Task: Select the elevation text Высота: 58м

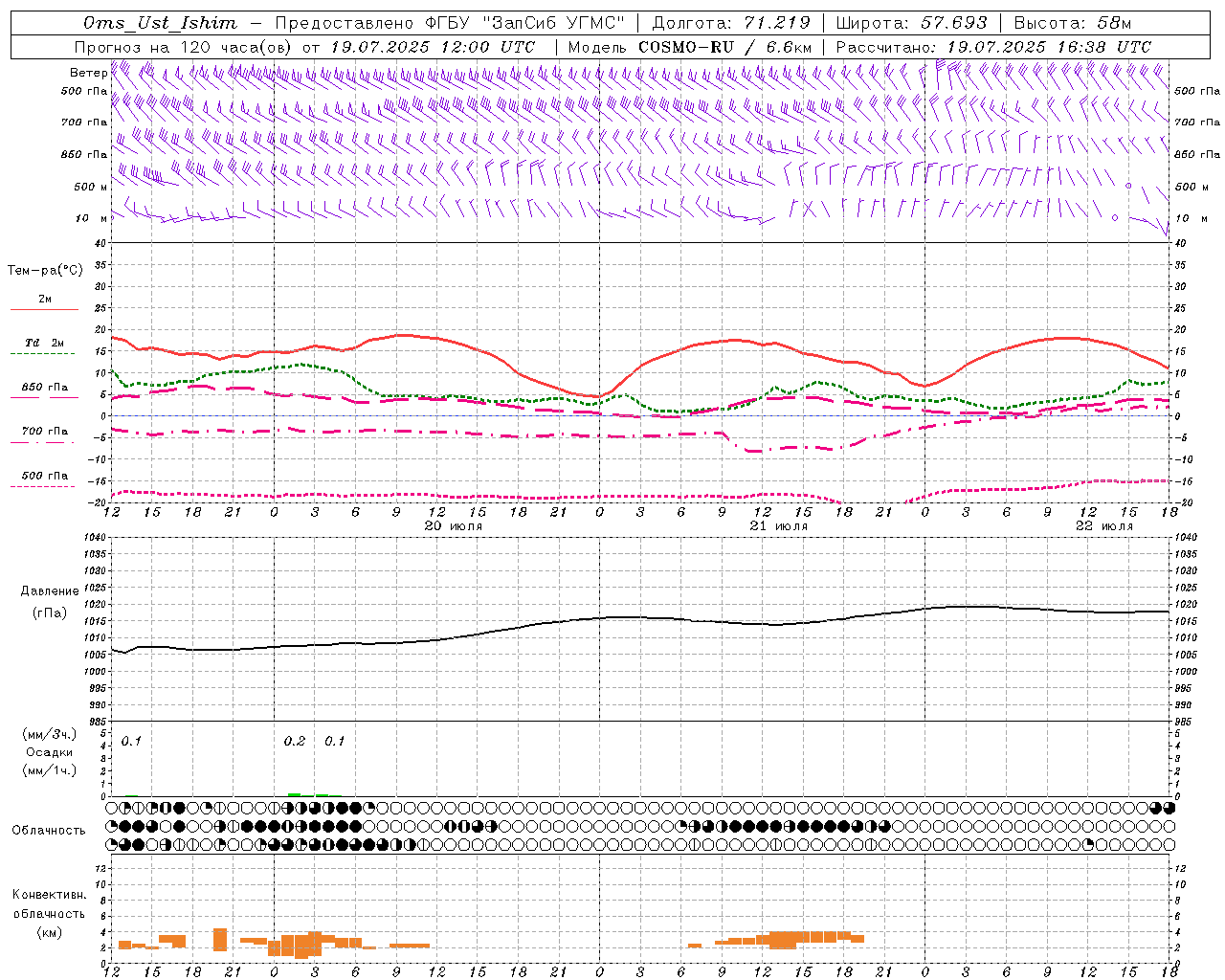Action: [1072, 23]
